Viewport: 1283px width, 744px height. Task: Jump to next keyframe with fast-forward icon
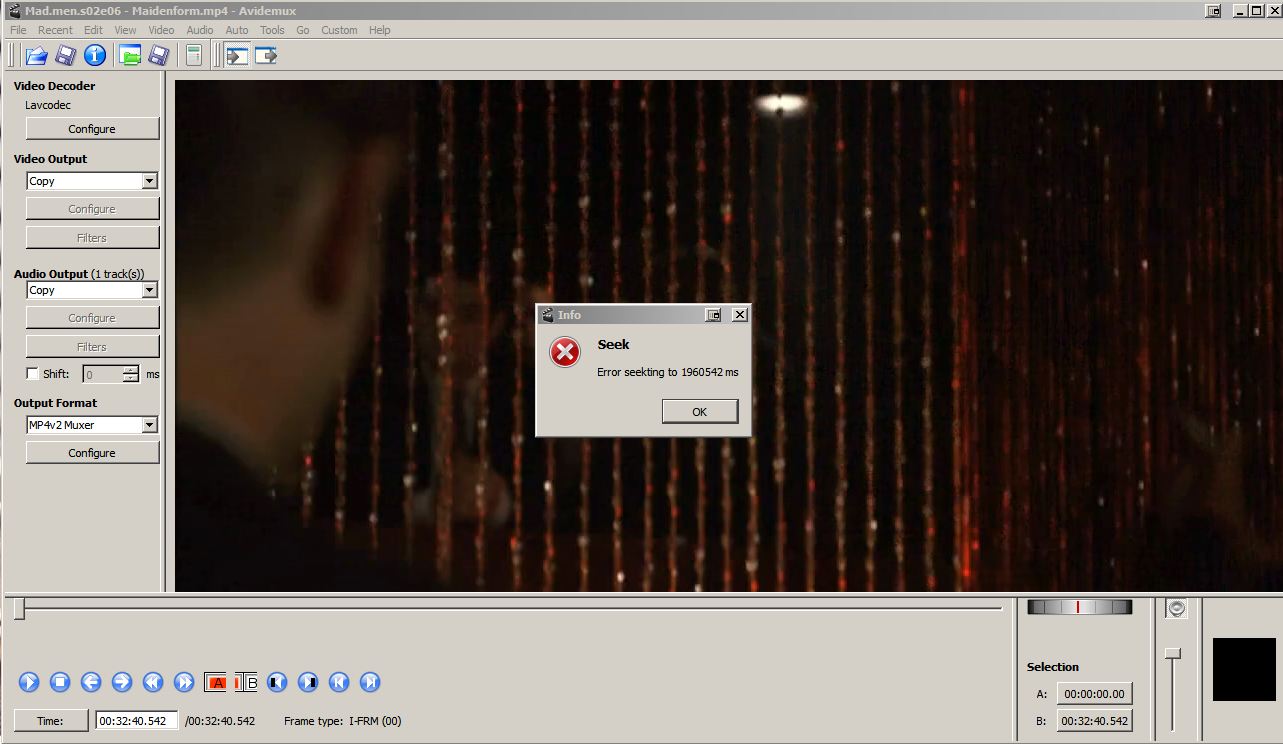coord(184,682)
